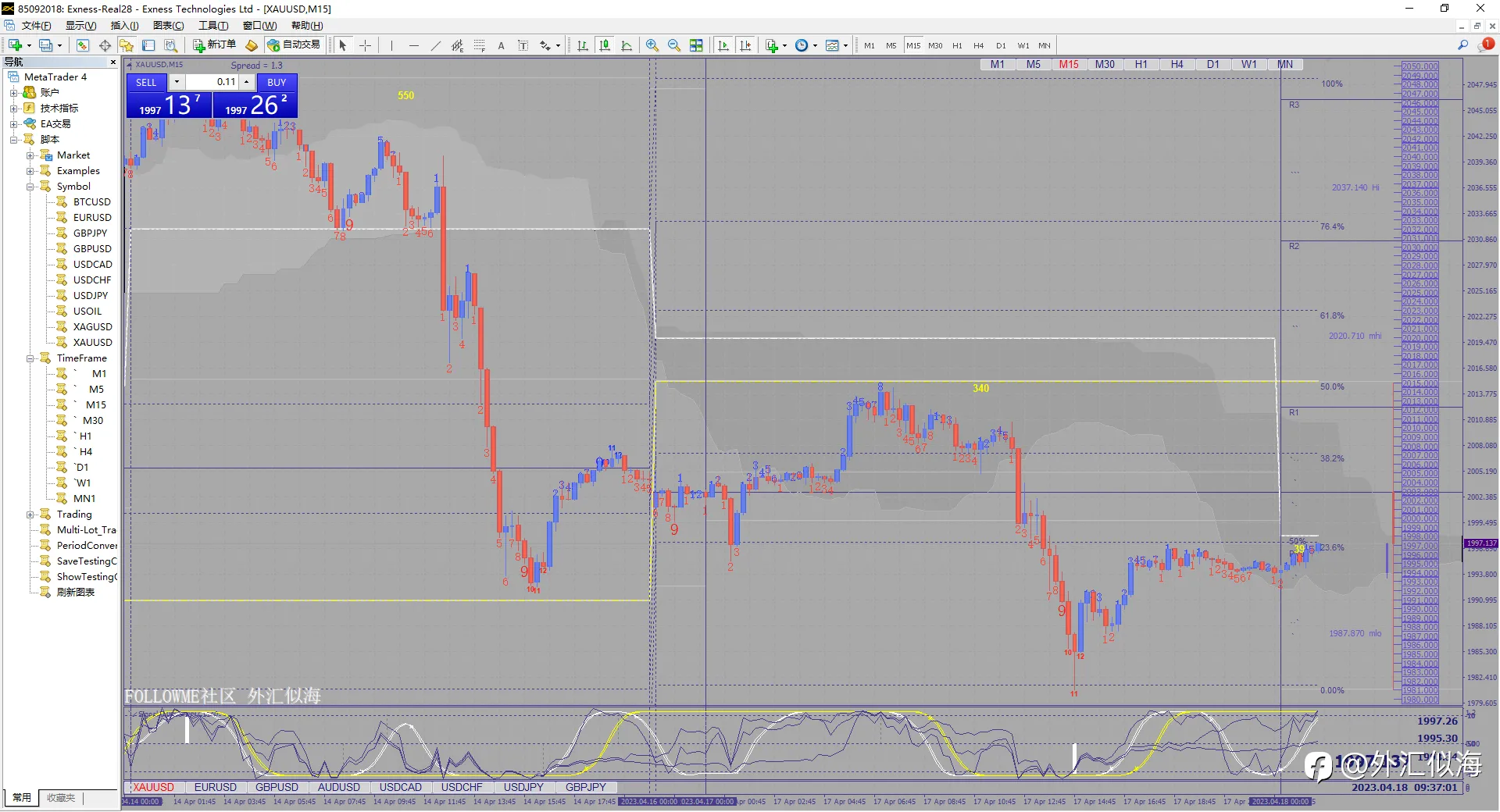Draw a vertical line

tap(391, 45)
